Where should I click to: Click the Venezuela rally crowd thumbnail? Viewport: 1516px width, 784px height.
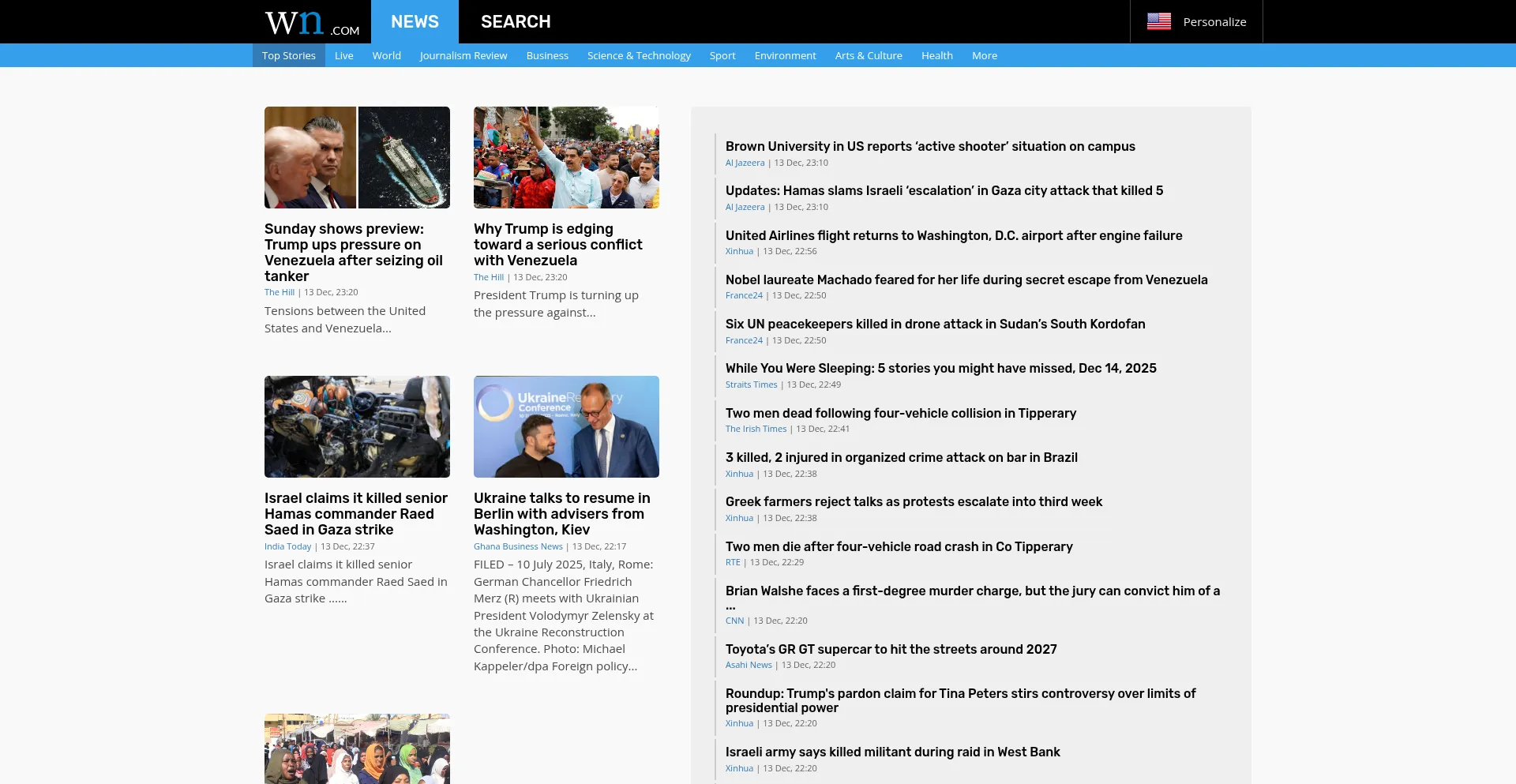click(x=566, y=158)
